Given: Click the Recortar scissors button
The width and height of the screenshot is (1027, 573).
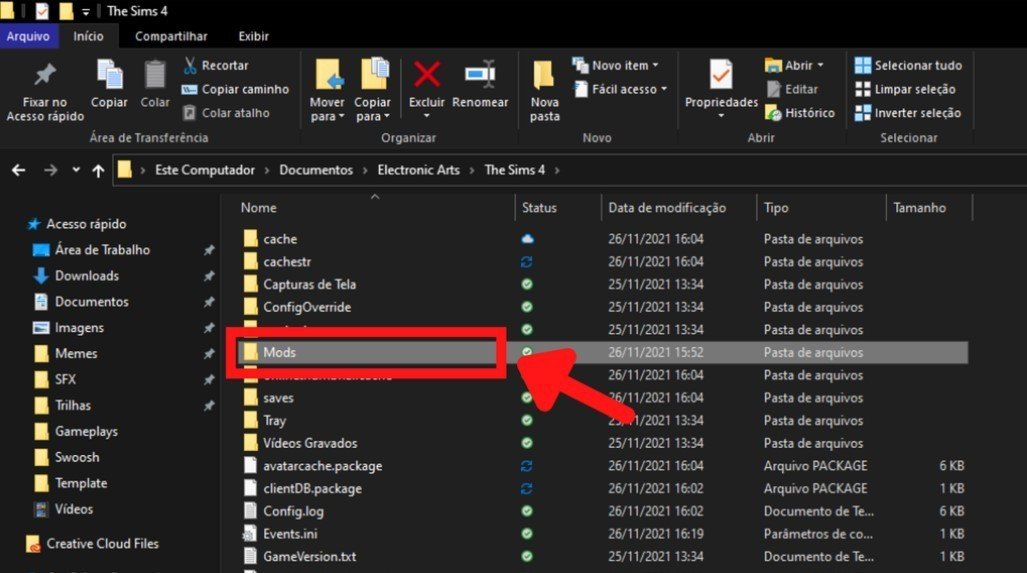Looking at the screenshot, I should coord(215,65).
